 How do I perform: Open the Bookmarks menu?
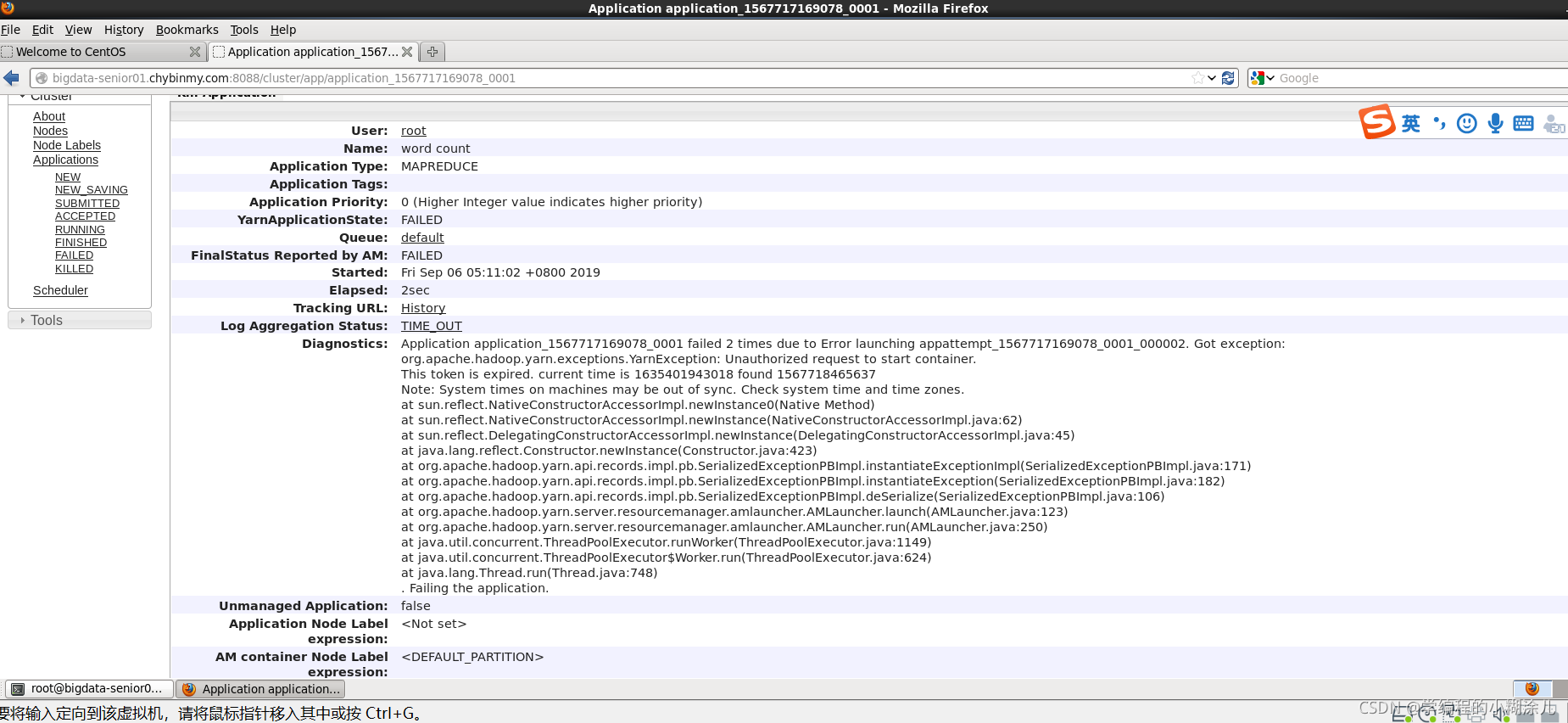point(187,30)
